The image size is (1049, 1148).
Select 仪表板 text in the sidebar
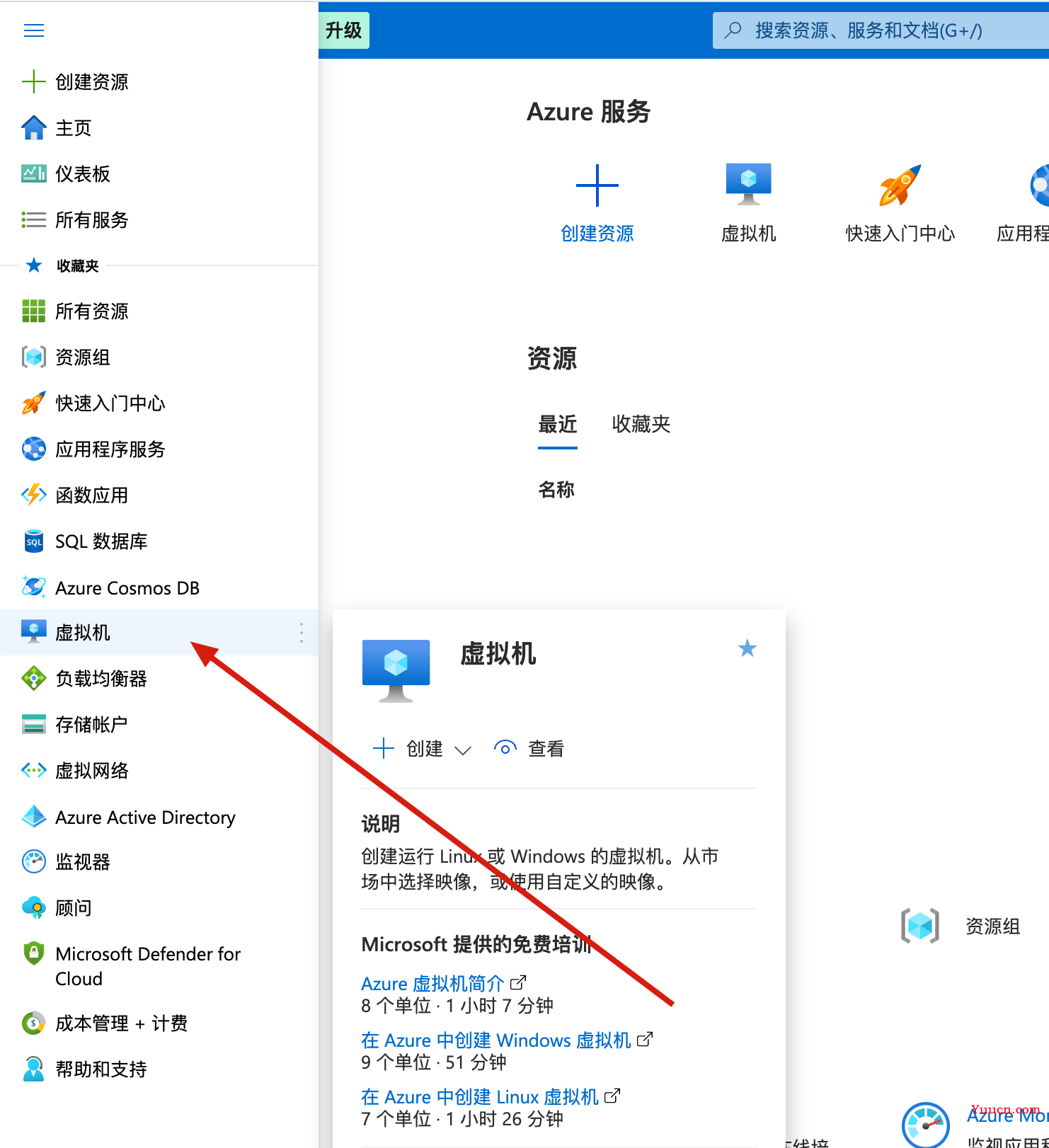point(83,173)
